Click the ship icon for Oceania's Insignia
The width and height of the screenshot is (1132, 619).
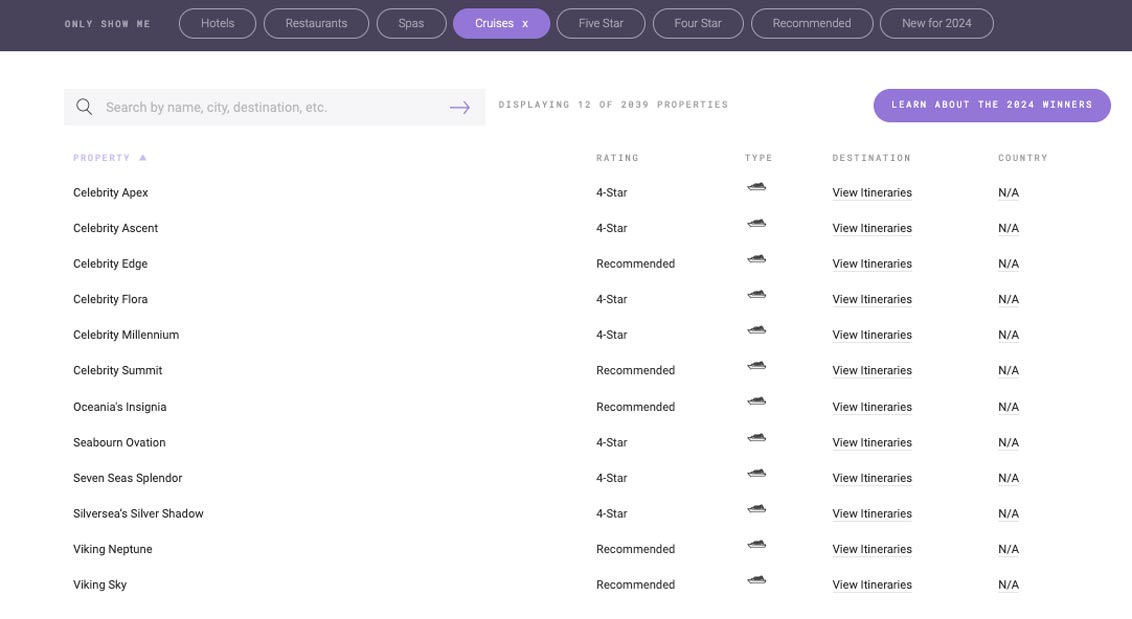[x=757, y=402]
